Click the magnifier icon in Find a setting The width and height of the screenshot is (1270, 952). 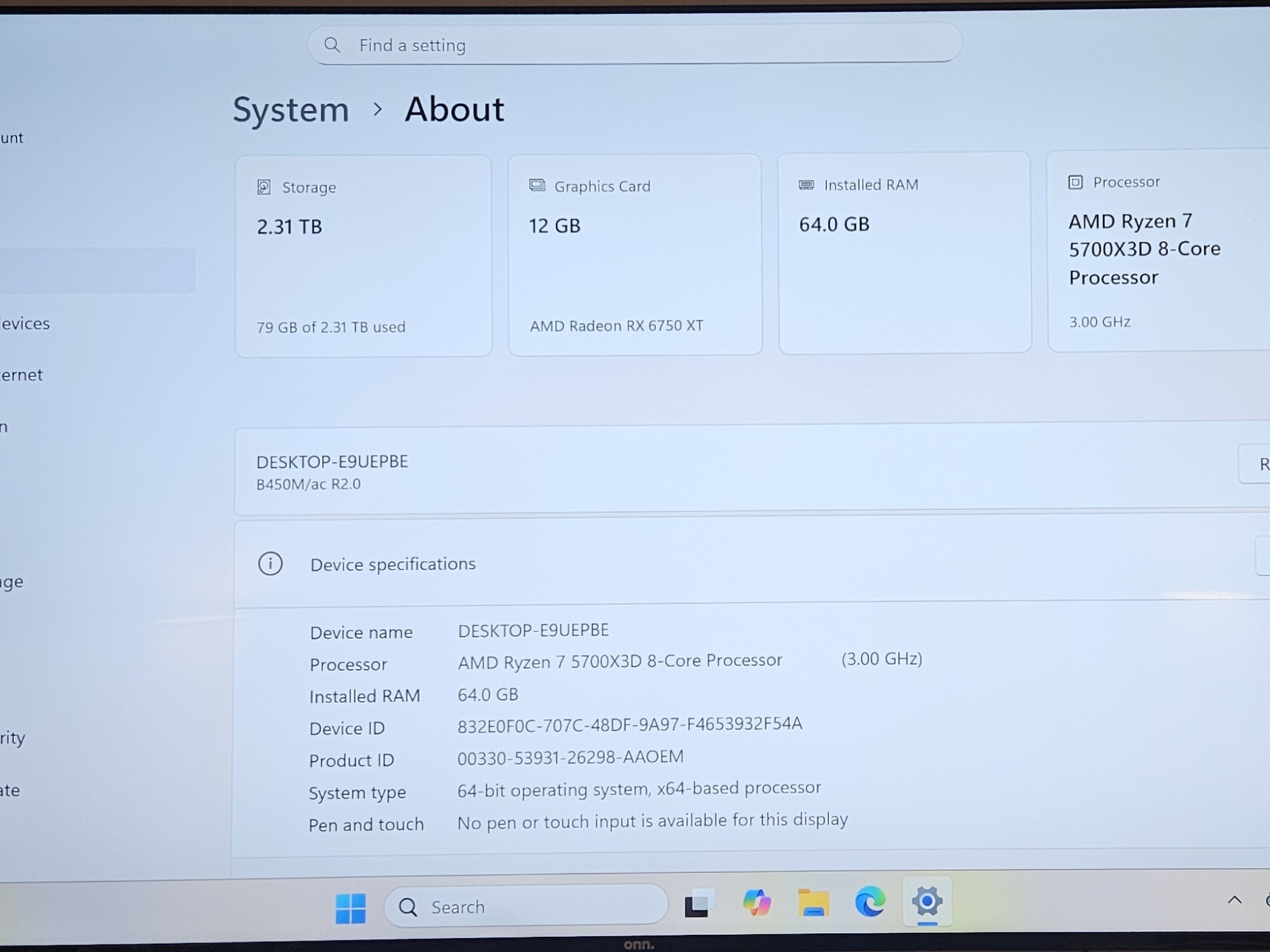point(332,44)
